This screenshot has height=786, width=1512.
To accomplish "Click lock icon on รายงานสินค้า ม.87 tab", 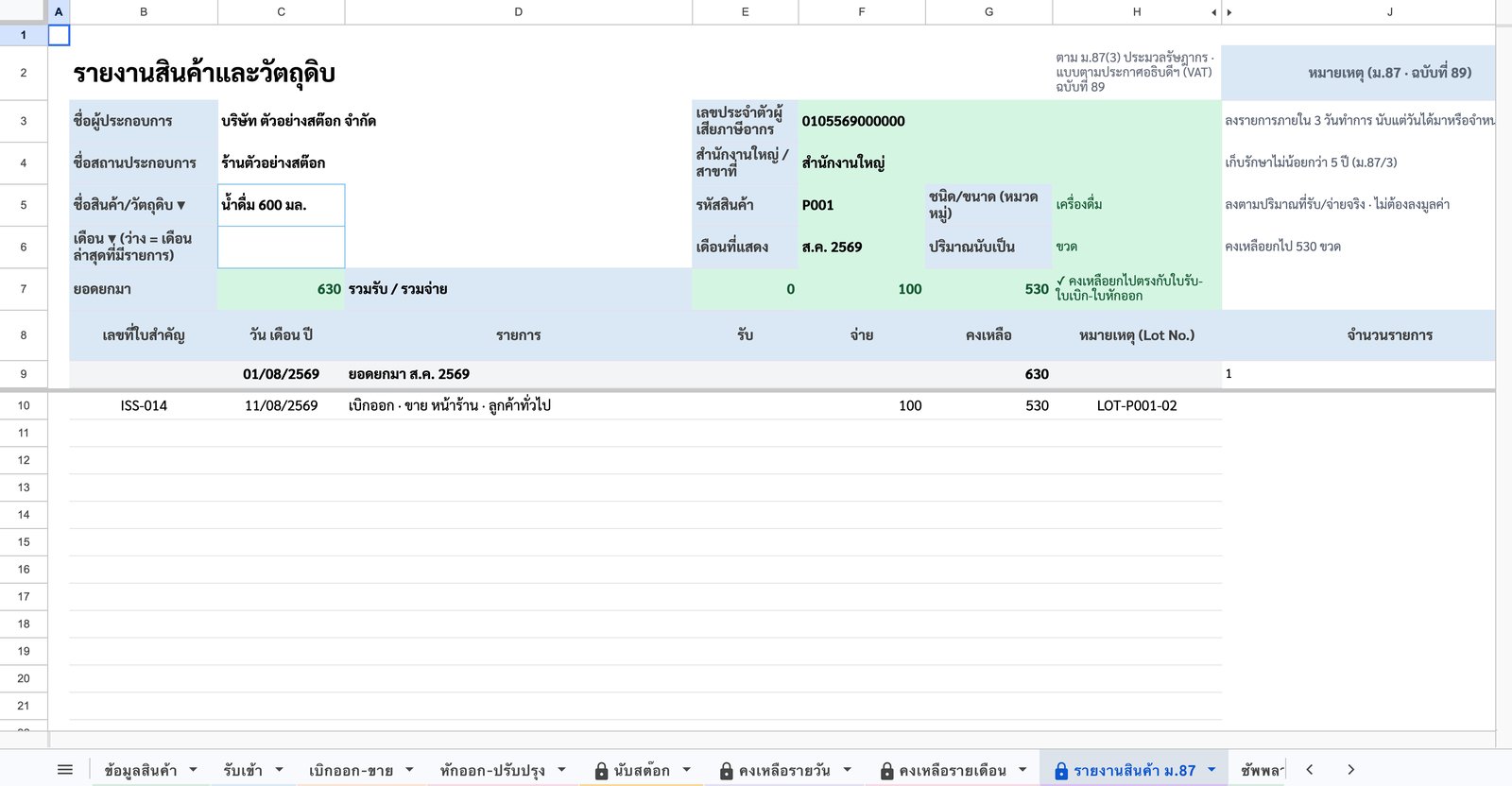I will pyautogui.click(x=1061, y=771).
